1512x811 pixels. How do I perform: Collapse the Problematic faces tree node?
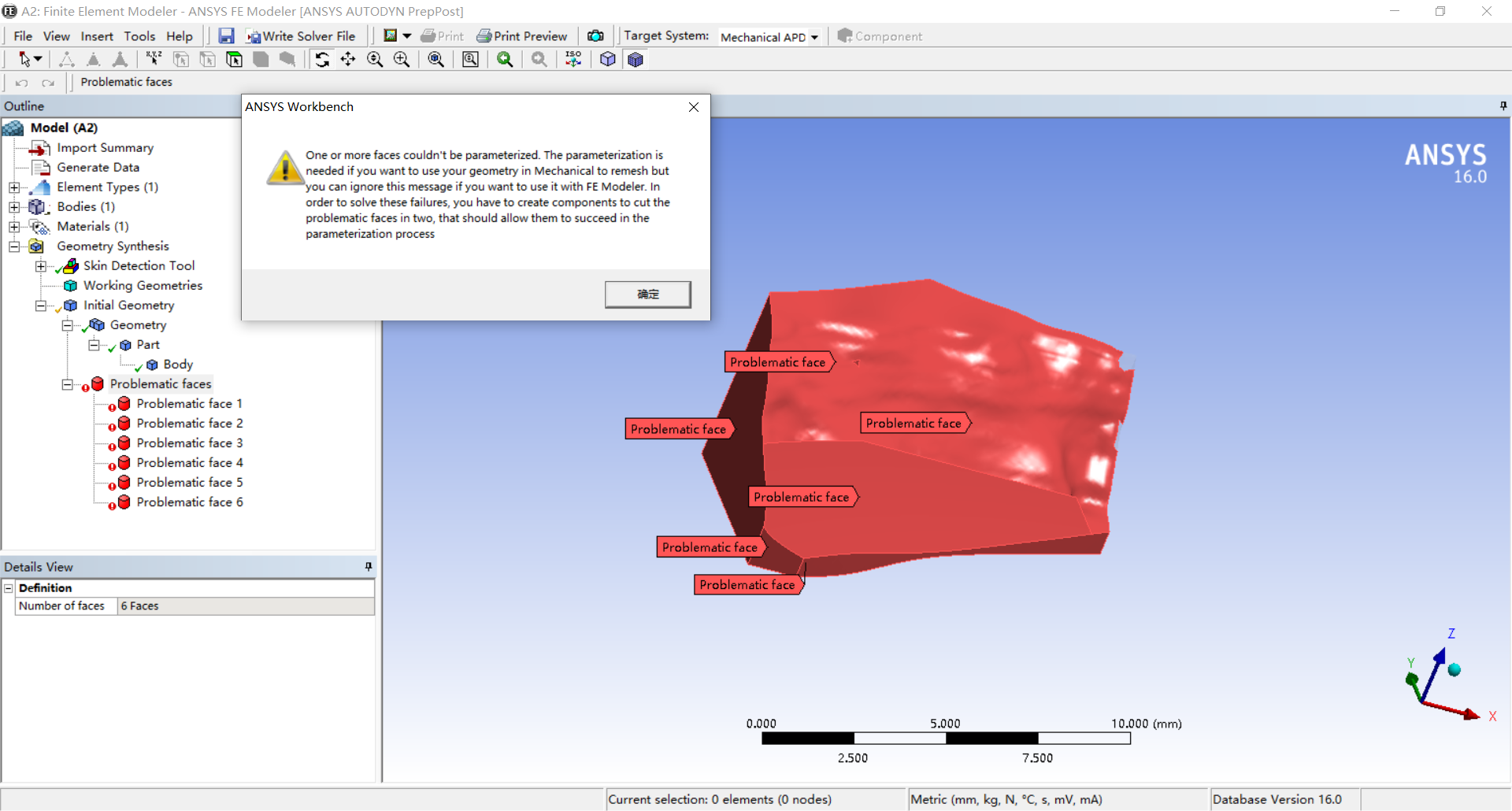(x=68, y=384)
